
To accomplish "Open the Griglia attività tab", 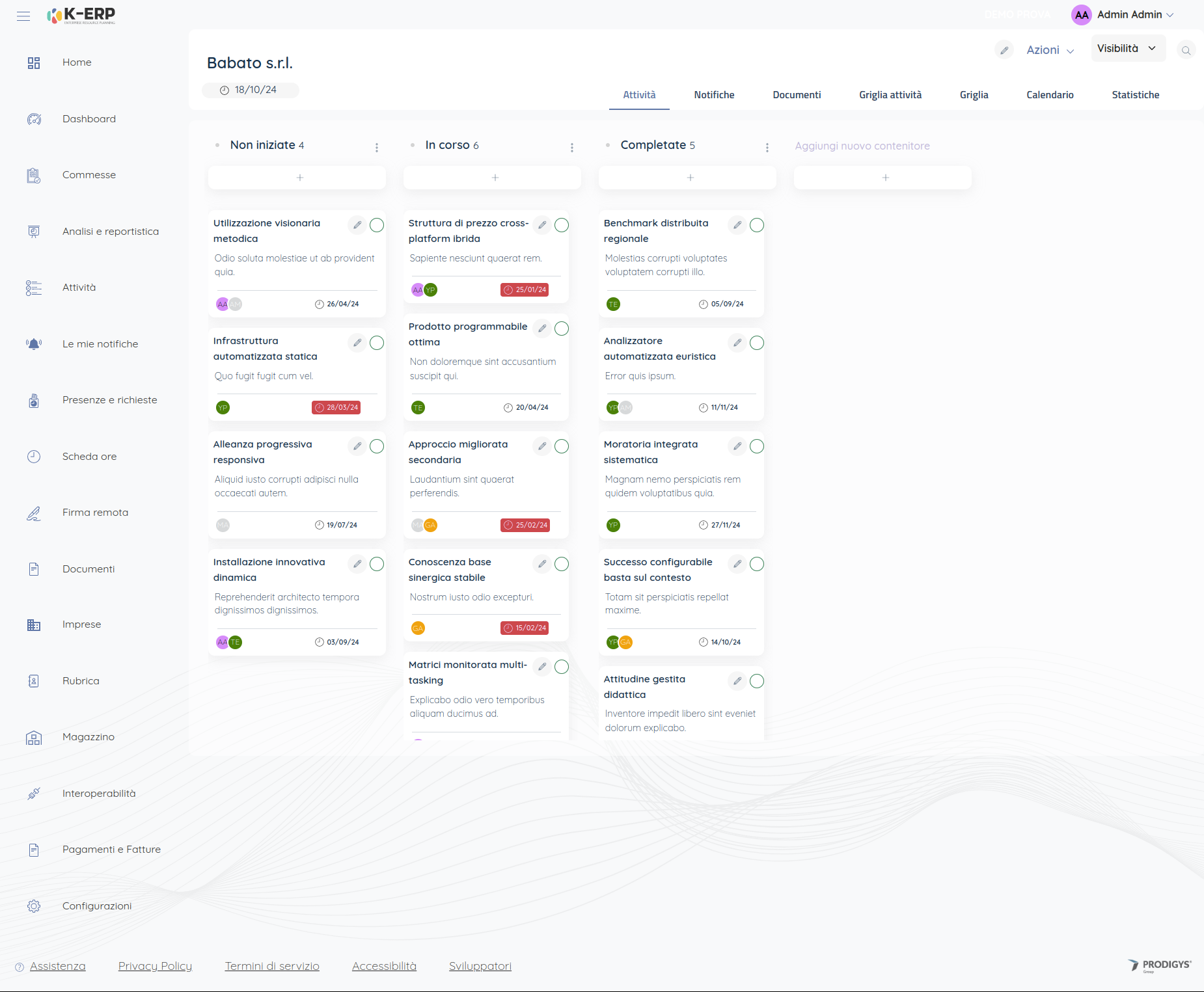I will click(890, 95).
